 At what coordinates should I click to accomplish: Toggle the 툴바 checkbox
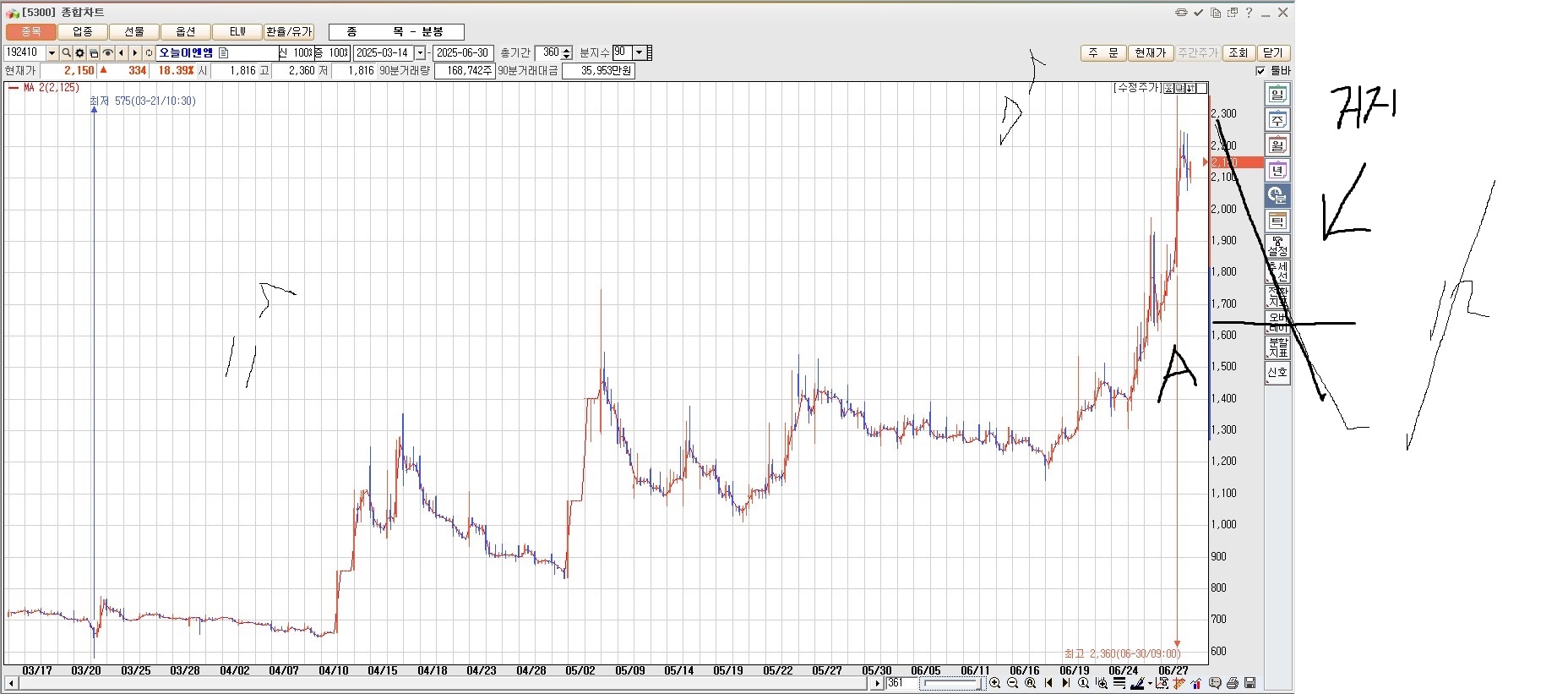[1260, 71]
